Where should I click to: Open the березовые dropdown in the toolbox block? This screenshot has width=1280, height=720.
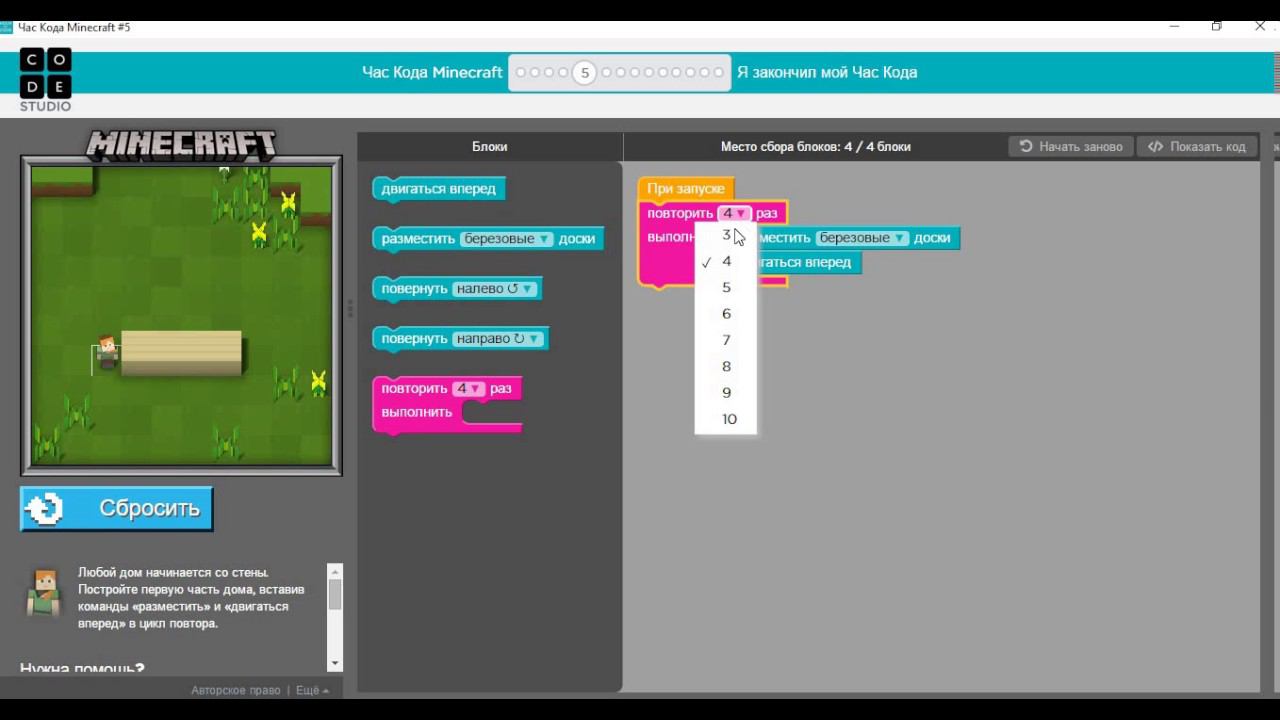[x=507, y=239]
